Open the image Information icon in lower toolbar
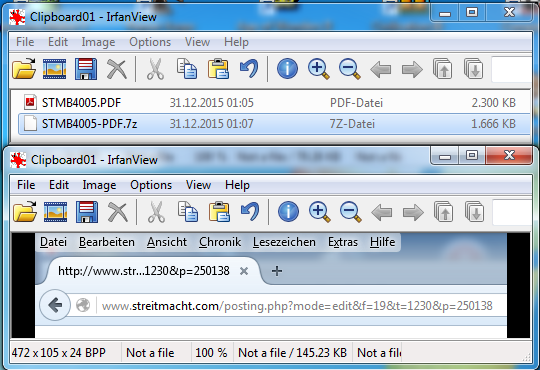 tap(288, 212)
